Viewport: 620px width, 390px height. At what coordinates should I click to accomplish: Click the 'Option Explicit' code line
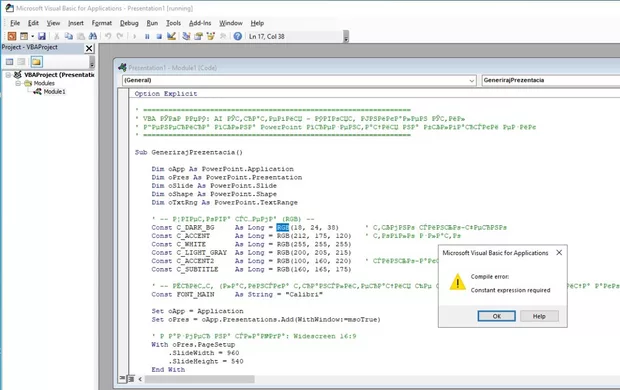[166, 94]
